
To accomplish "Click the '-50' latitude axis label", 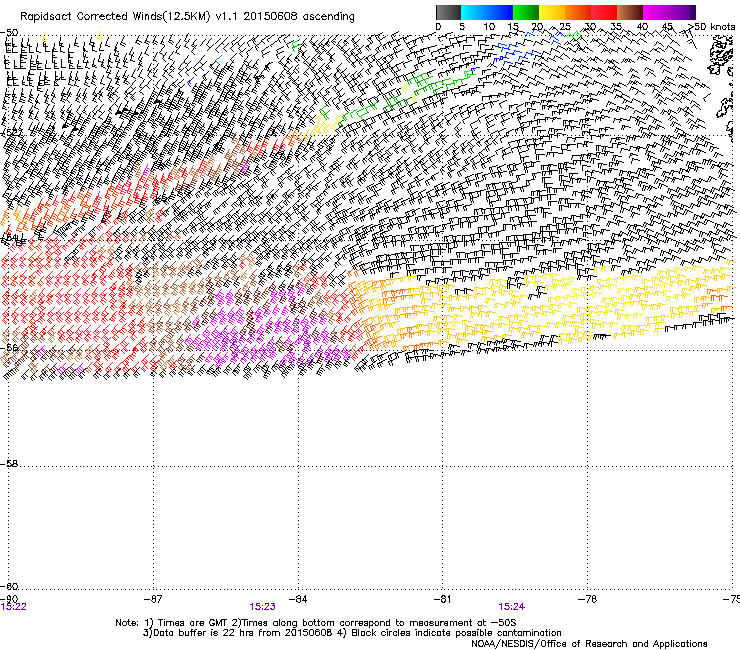I will [9, 33].
